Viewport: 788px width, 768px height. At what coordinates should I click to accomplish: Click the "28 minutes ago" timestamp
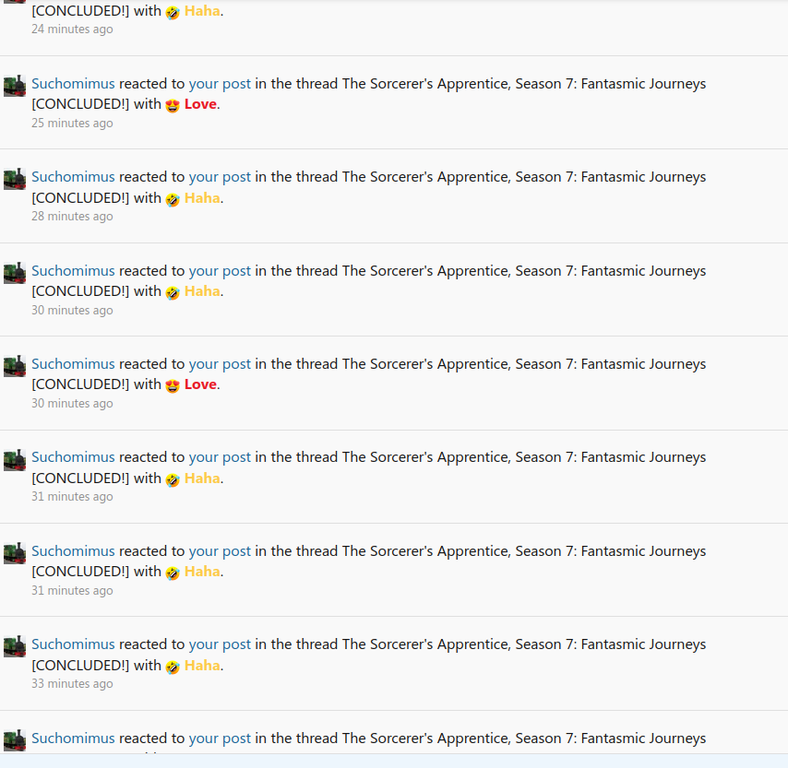[72, 216]
